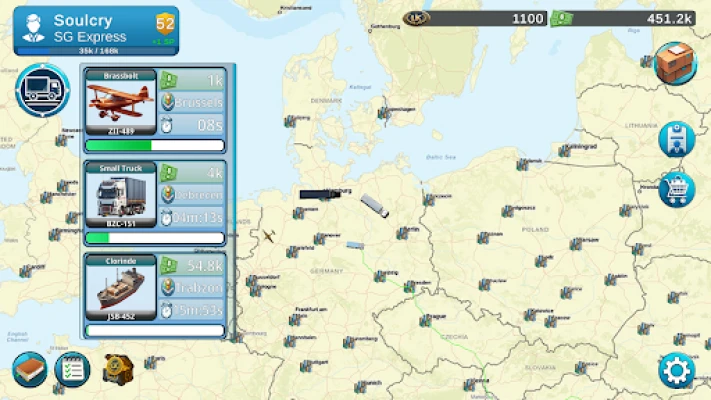Viewport: 711px width, 400px height.
Task: Open the checklist tasks icon
Action: (72, 370)
